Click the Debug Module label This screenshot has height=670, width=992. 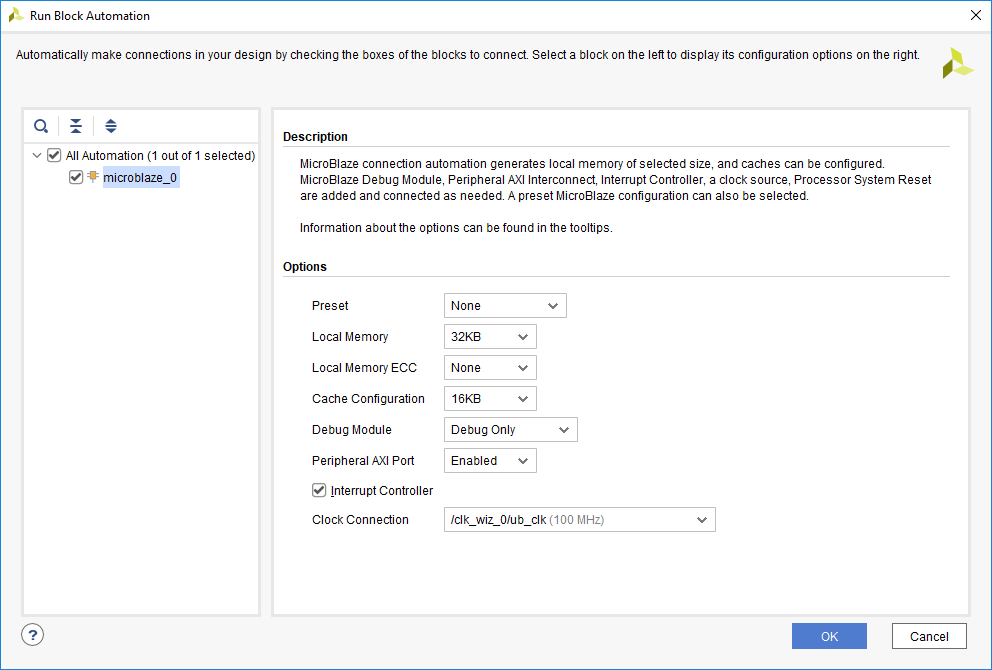coord(352,430)
